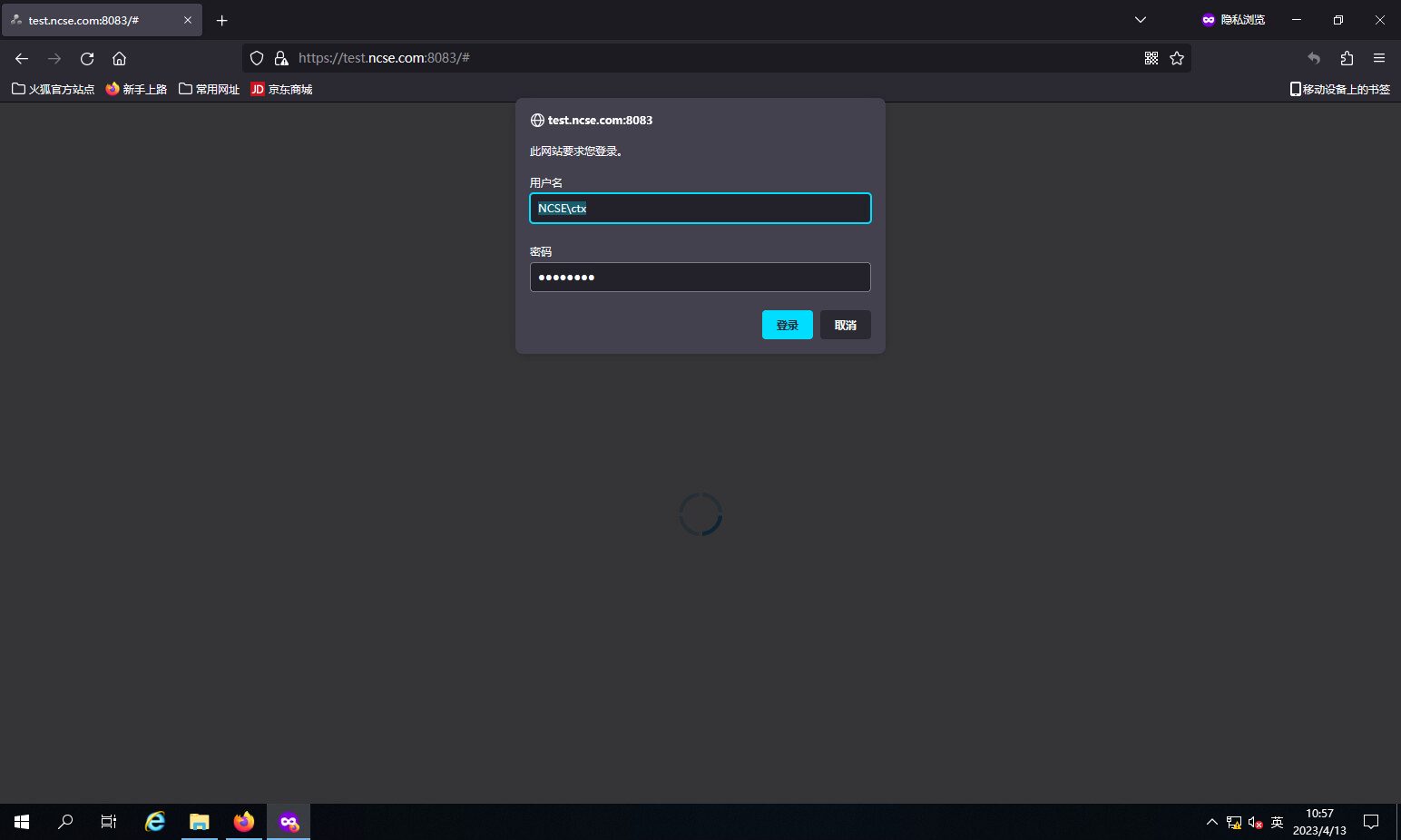Show hidden system tray icons chevron
1401x840 pixels.
pyautogui.click(x=1211, y=822)
